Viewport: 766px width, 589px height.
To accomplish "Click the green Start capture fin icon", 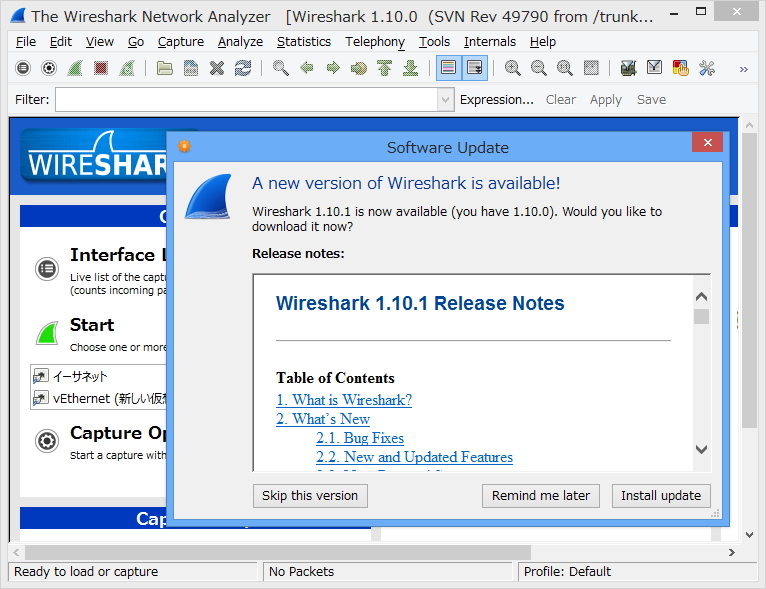I will click(x=47, y=333).
